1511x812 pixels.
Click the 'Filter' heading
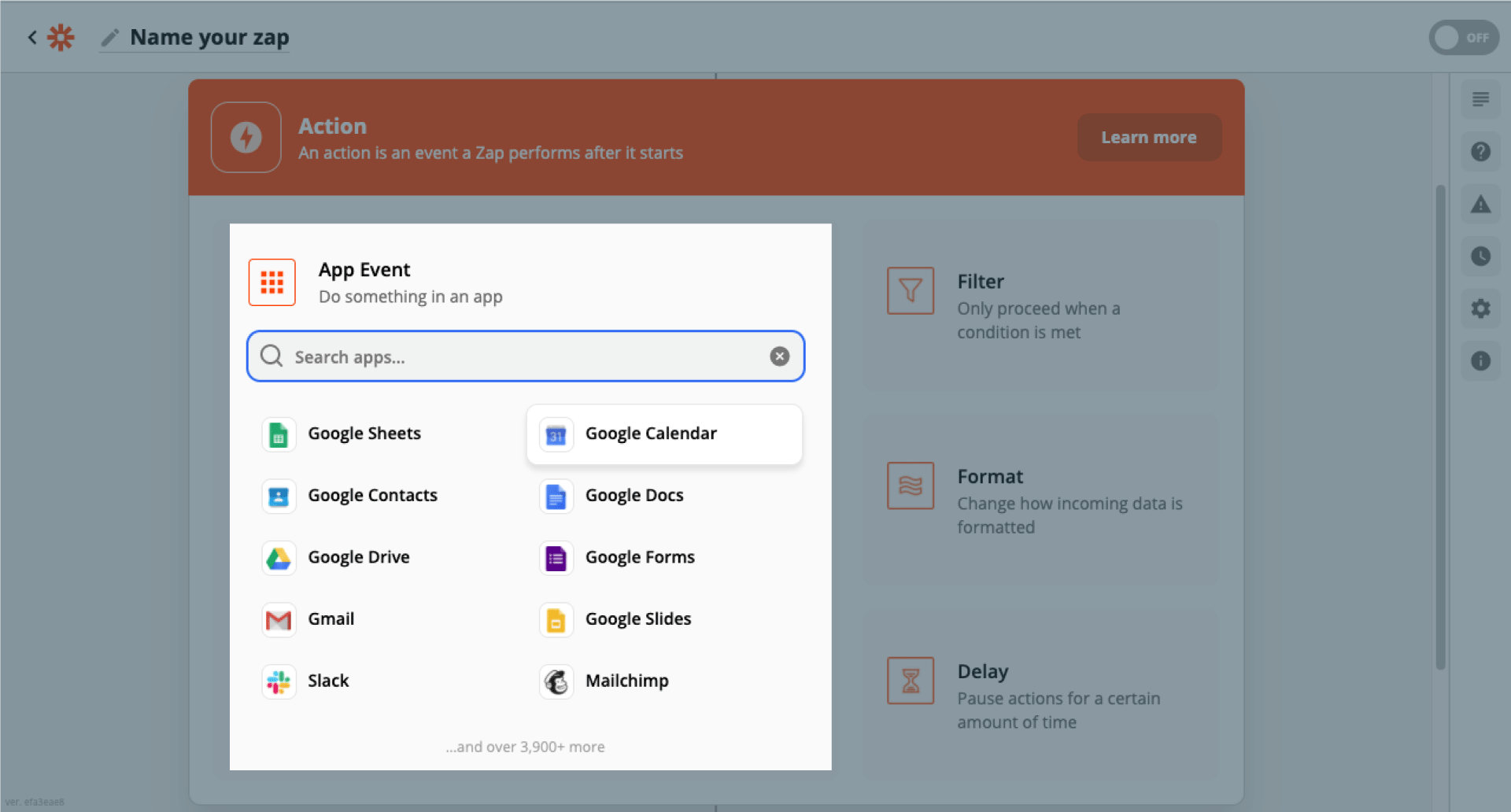981,282
